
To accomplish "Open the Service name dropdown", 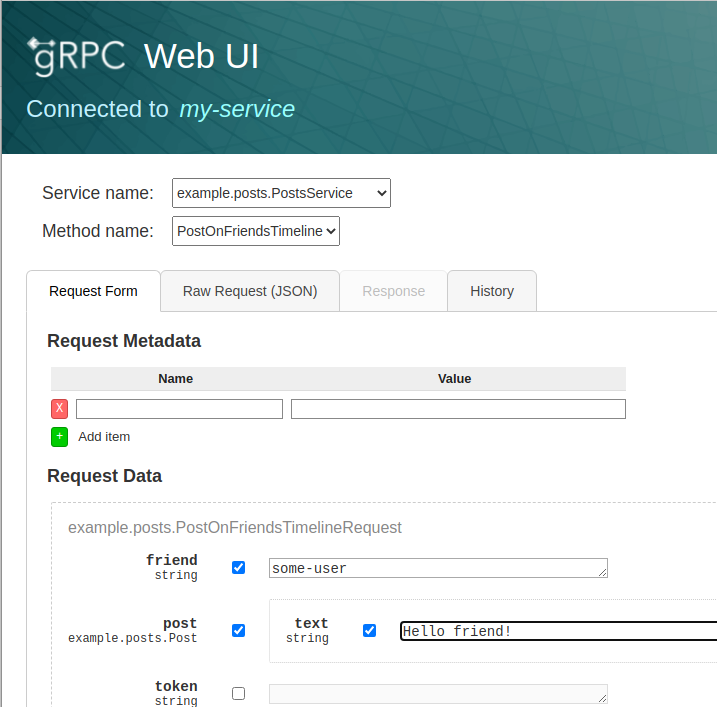I will pos(281,193).
